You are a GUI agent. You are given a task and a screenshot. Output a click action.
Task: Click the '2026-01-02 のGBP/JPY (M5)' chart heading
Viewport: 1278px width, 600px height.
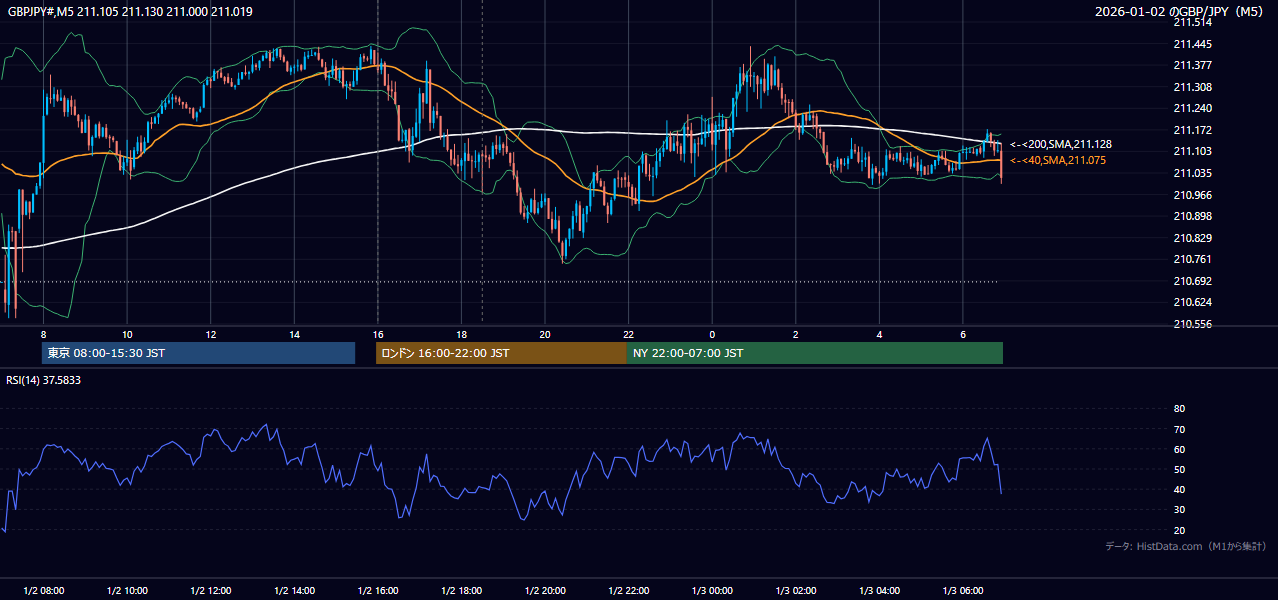click(1180, 12)
